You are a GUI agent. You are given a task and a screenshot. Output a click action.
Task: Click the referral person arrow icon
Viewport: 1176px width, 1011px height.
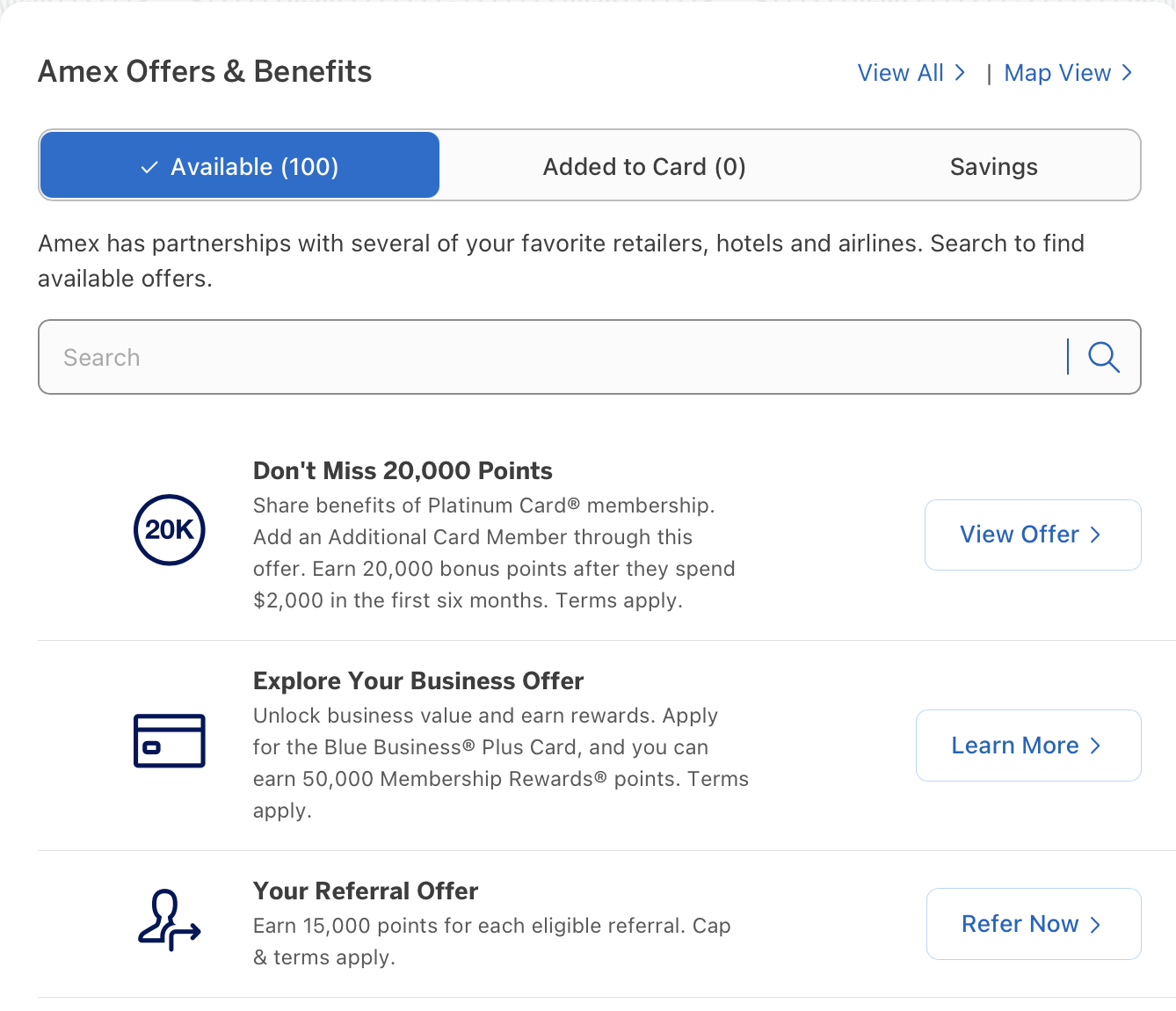[170, 920]
